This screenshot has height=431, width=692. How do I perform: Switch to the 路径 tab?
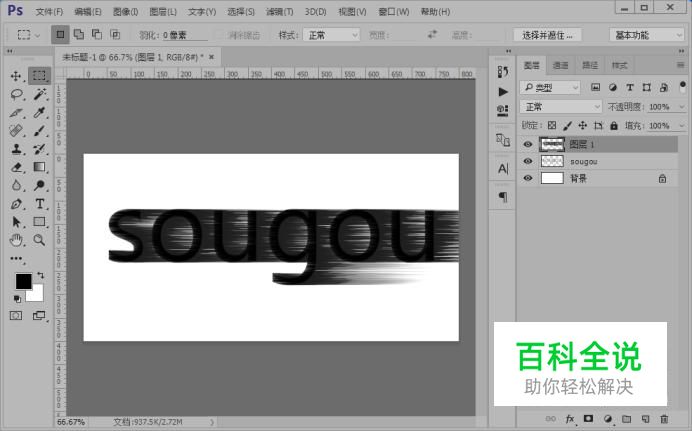pyautogui.click(x=590, y=66)
